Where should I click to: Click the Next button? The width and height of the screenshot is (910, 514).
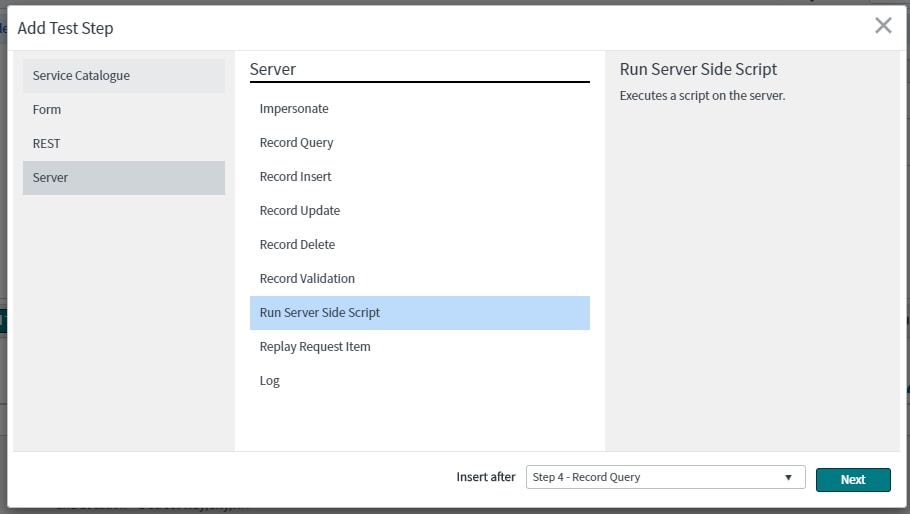click(853, 479)
